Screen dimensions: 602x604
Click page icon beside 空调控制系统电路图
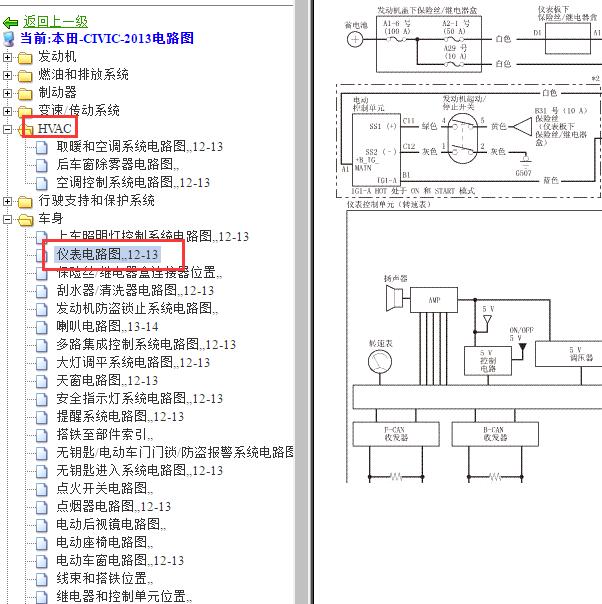coord(42,183)
